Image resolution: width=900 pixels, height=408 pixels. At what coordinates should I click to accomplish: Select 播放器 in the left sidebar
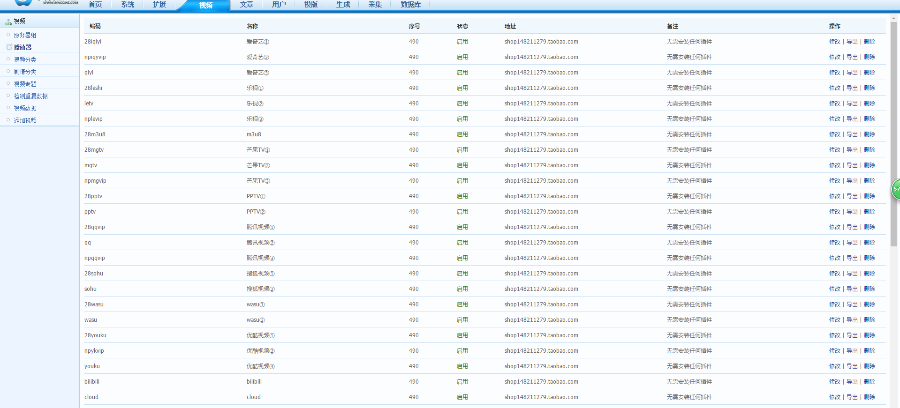pos(24,47)
